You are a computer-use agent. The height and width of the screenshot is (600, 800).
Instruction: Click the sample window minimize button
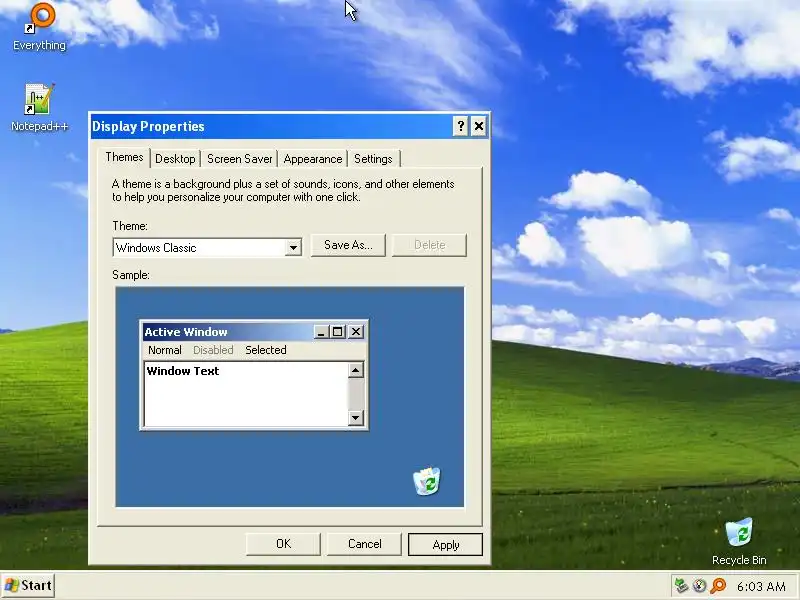(321, 332)
